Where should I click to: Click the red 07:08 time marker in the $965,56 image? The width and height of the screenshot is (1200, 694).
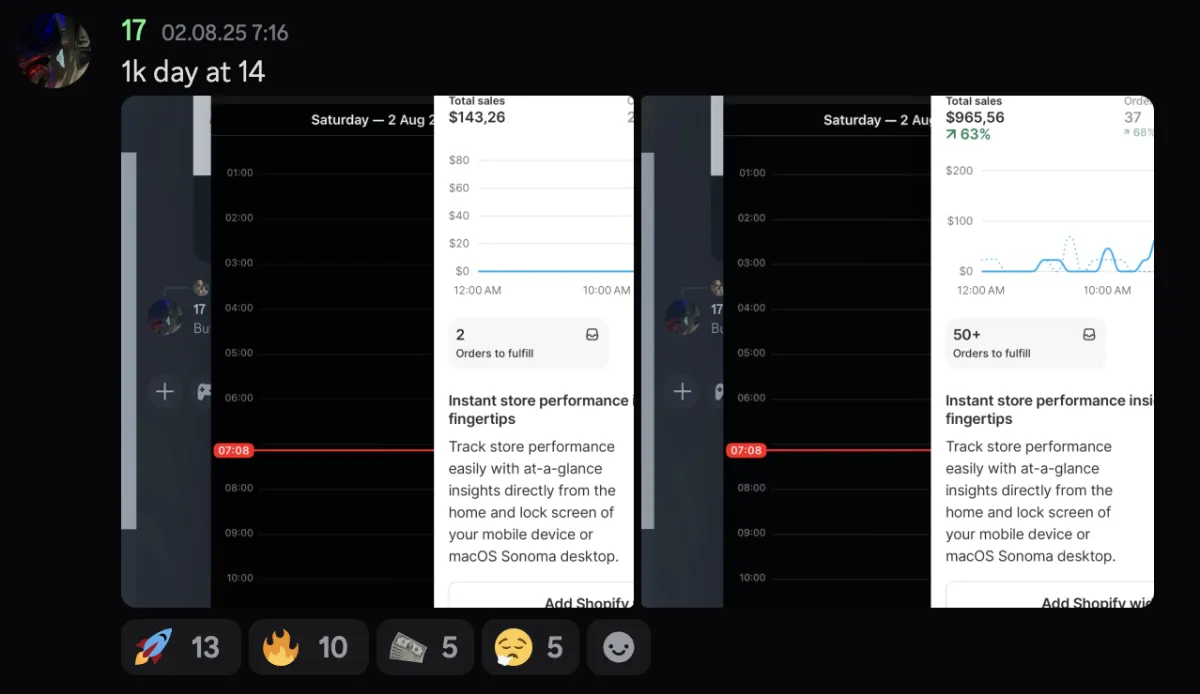(745, 451)
